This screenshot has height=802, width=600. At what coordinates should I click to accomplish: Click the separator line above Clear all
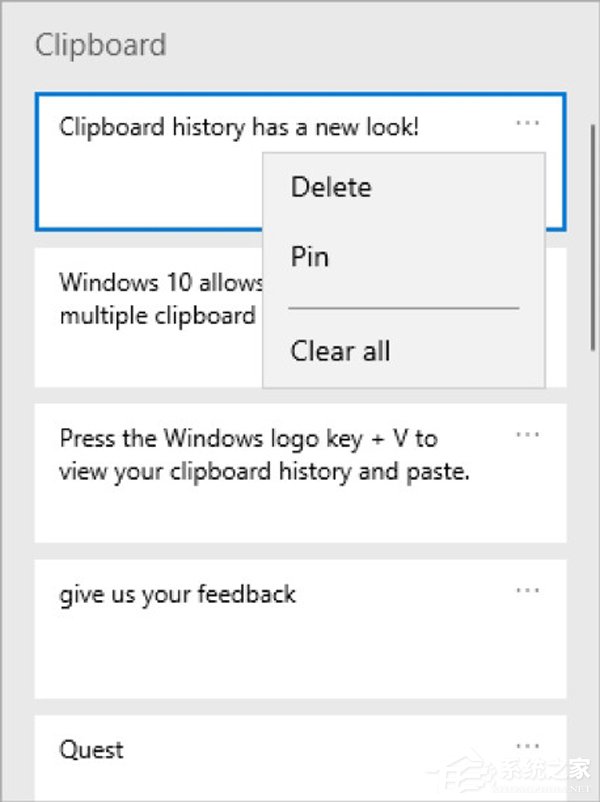403,308
